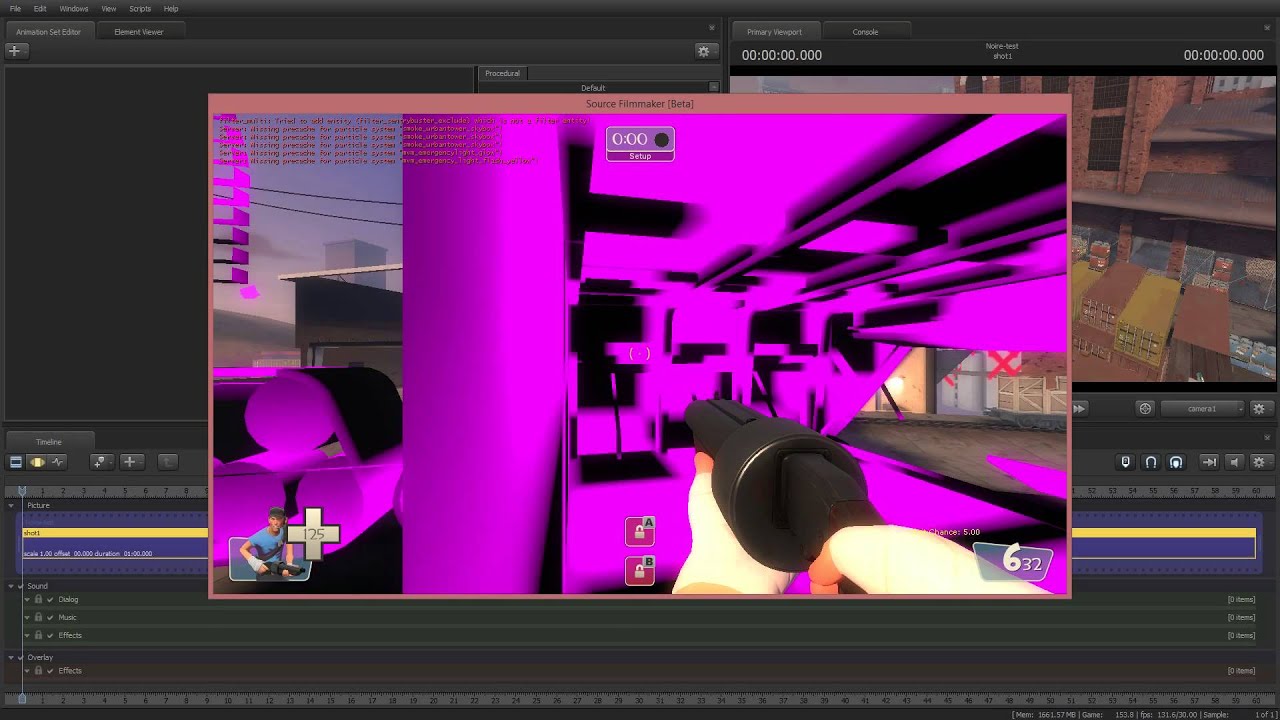
Task: Expand the Sound Effects track arrow
Action: [x=27, y=636]
